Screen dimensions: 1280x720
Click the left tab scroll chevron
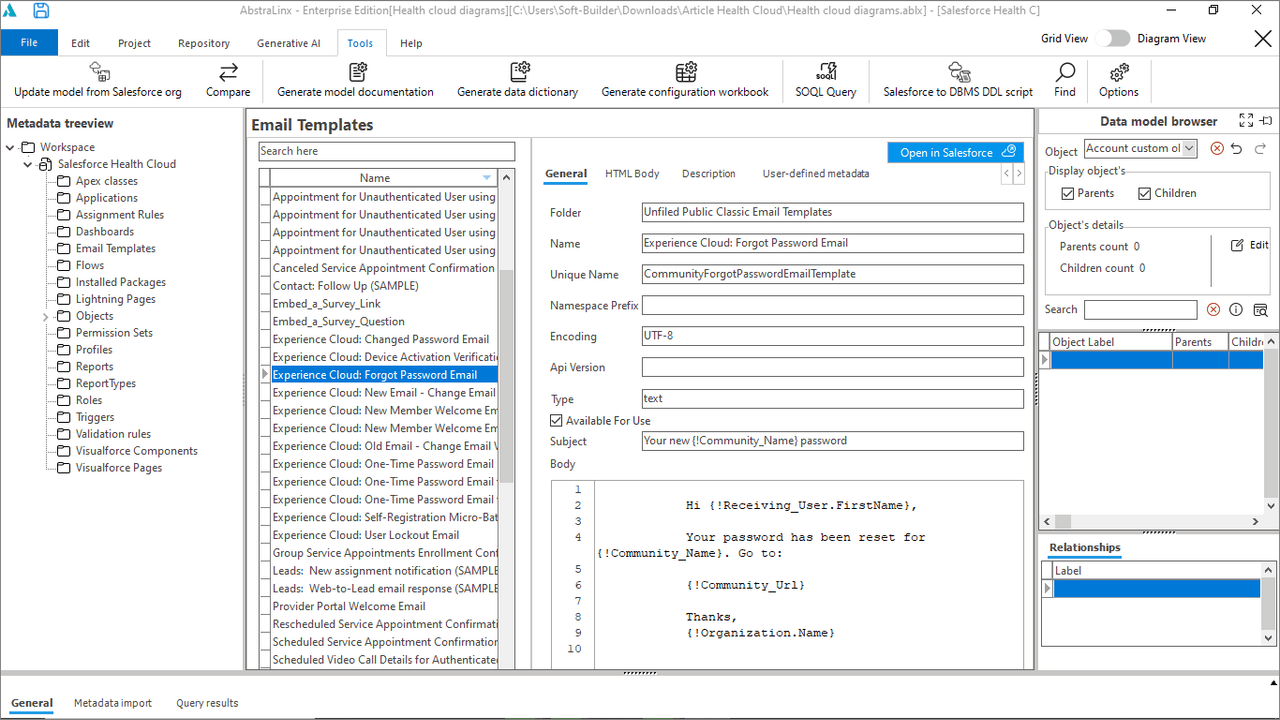tap(1007, 173)
